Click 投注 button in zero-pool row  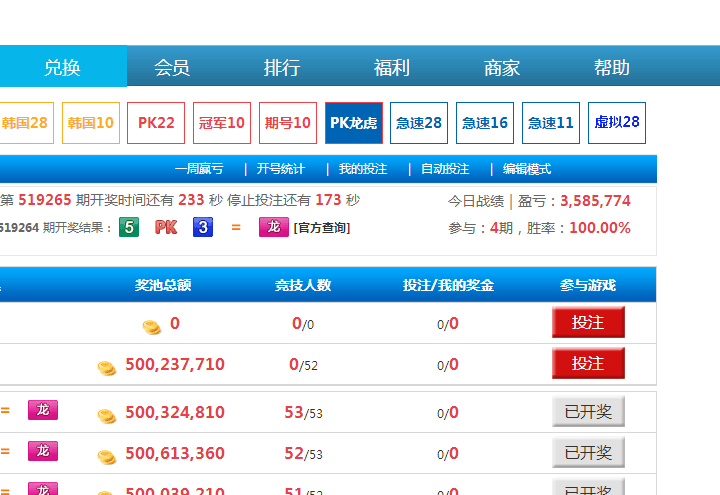pyautogui.click(x=588, y=322)
